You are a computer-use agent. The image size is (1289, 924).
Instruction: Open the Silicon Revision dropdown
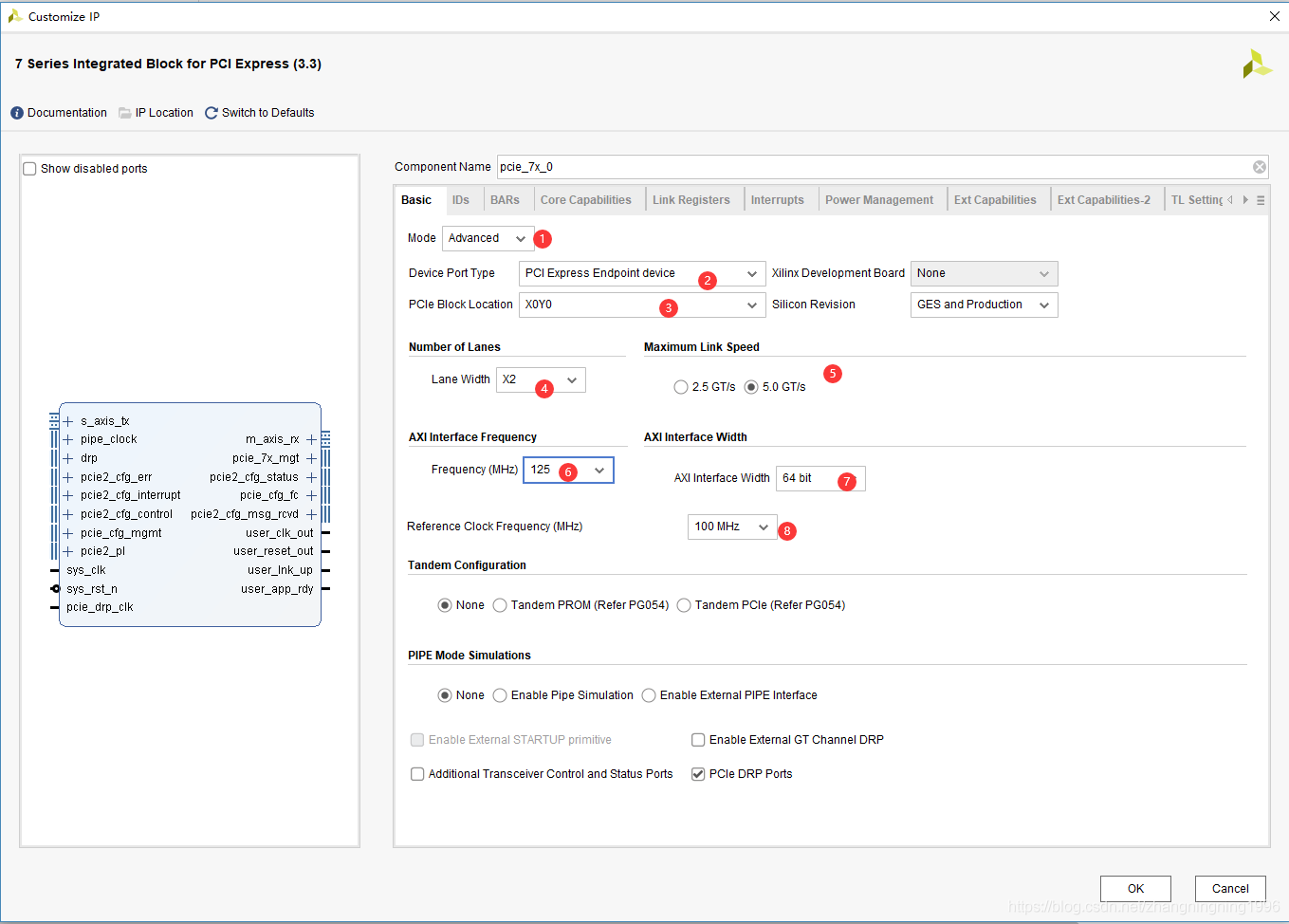(984, 305)
